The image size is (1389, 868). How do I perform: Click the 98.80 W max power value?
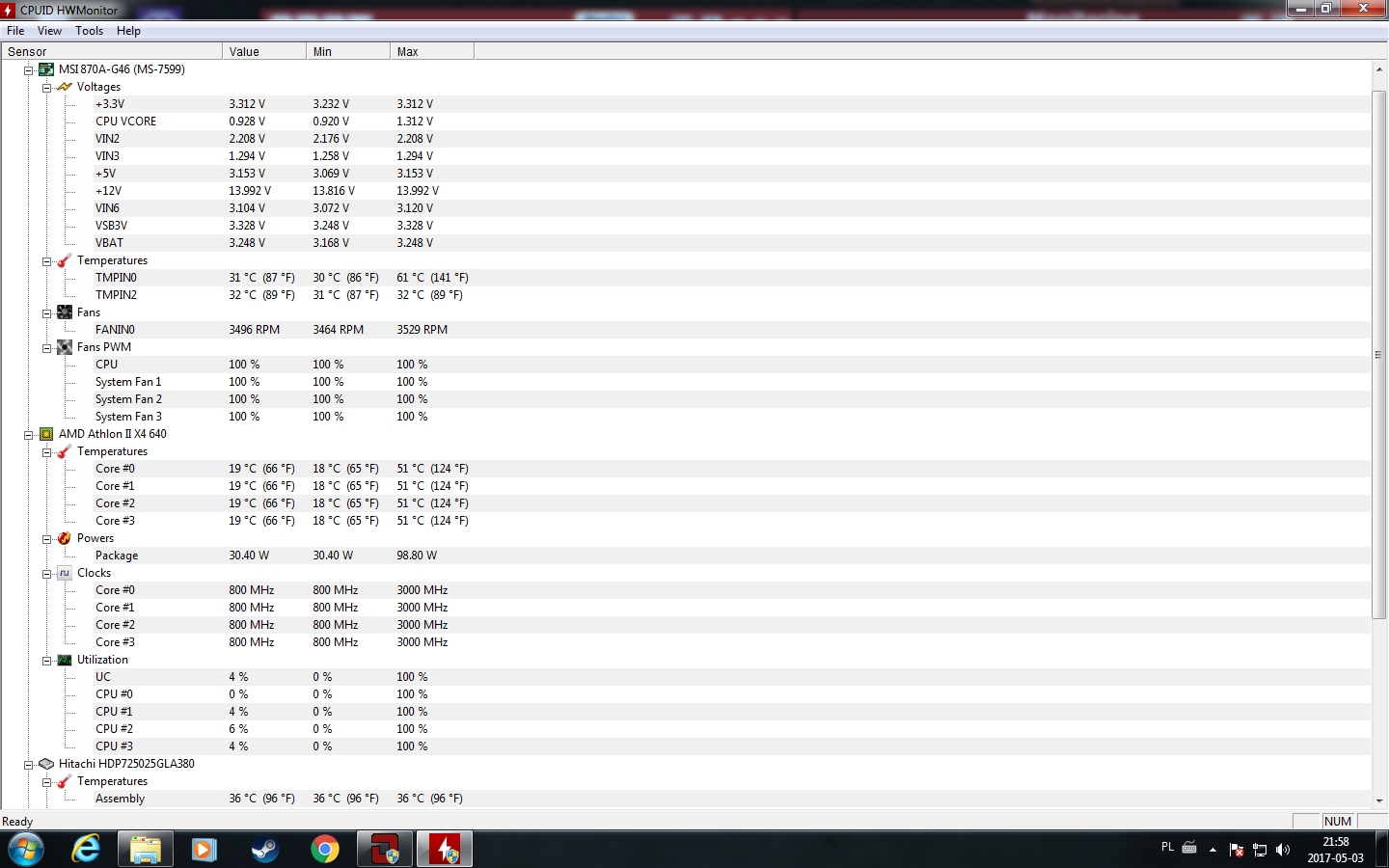pos(417,556)
